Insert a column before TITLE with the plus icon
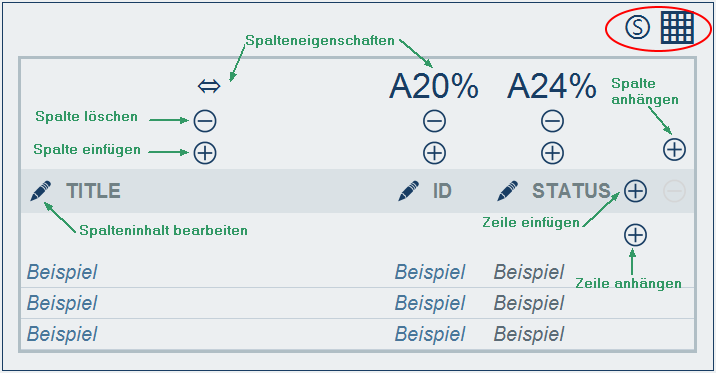 pyautogui.click(x=205, y=153)
